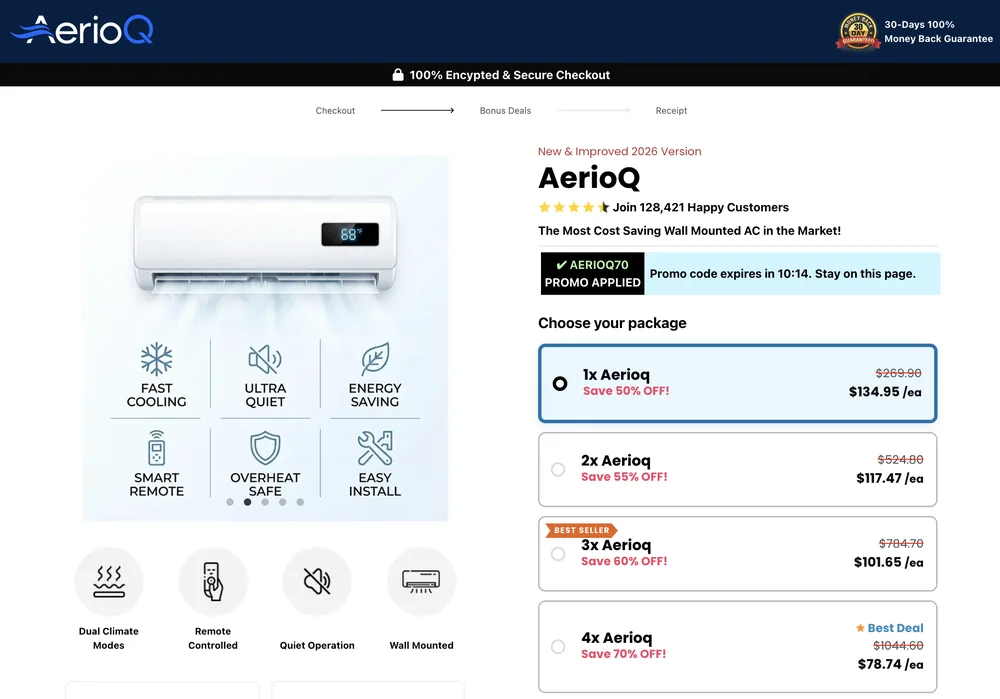Click the active second carousel dot
Viewport: 1000px width, 699px height.
pos(247,502)
